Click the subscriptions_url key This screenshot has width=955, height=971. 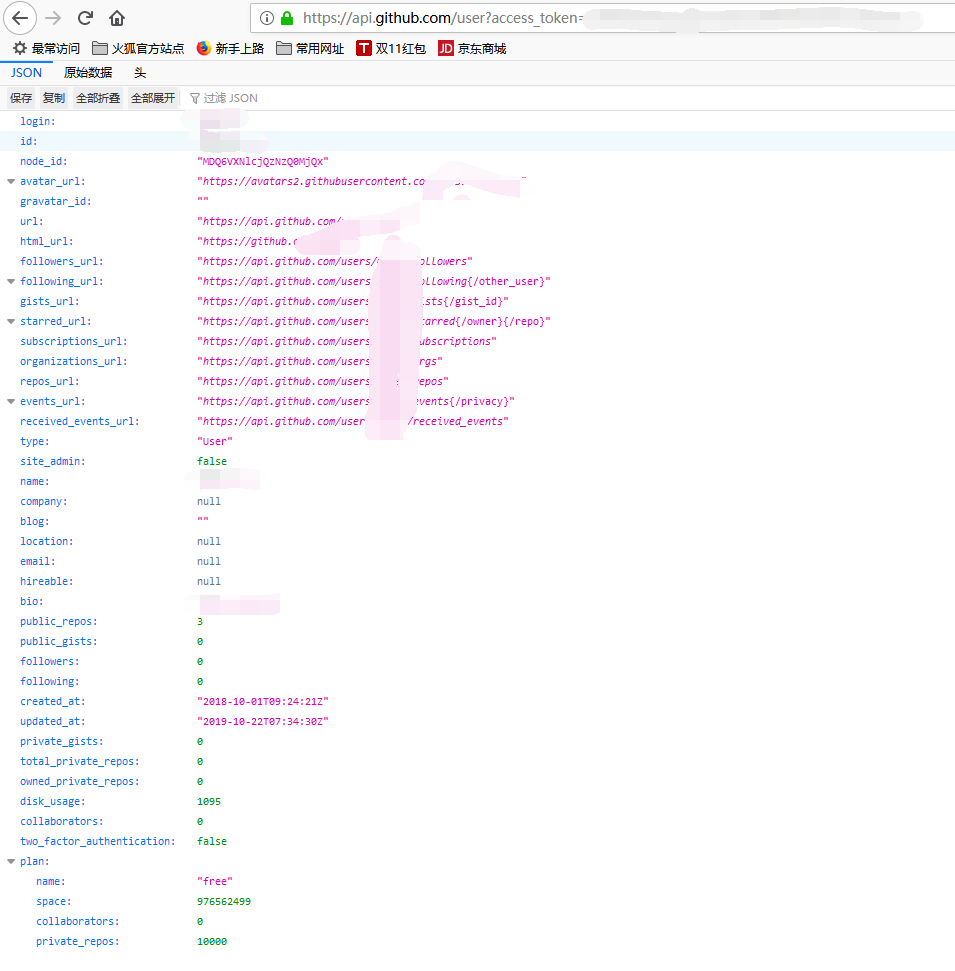coord(73,341)
